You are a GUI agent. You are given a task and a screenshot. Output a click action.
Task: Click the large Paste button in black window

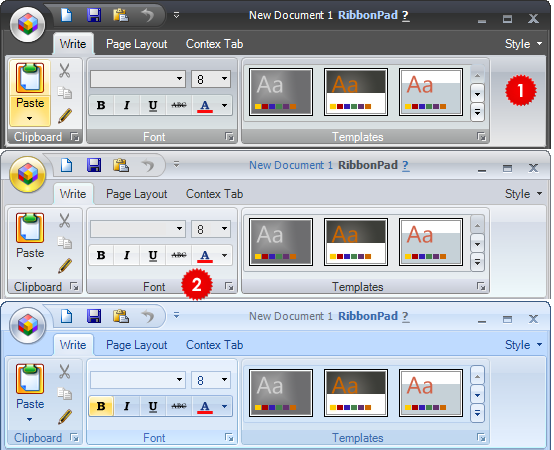(30, 93)
